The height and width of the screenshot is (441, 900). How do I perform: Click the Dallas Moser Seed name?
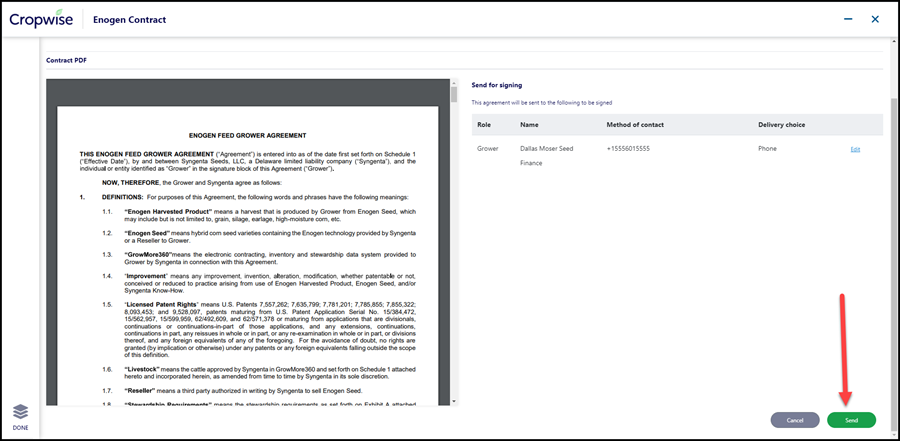coord(546,149)
